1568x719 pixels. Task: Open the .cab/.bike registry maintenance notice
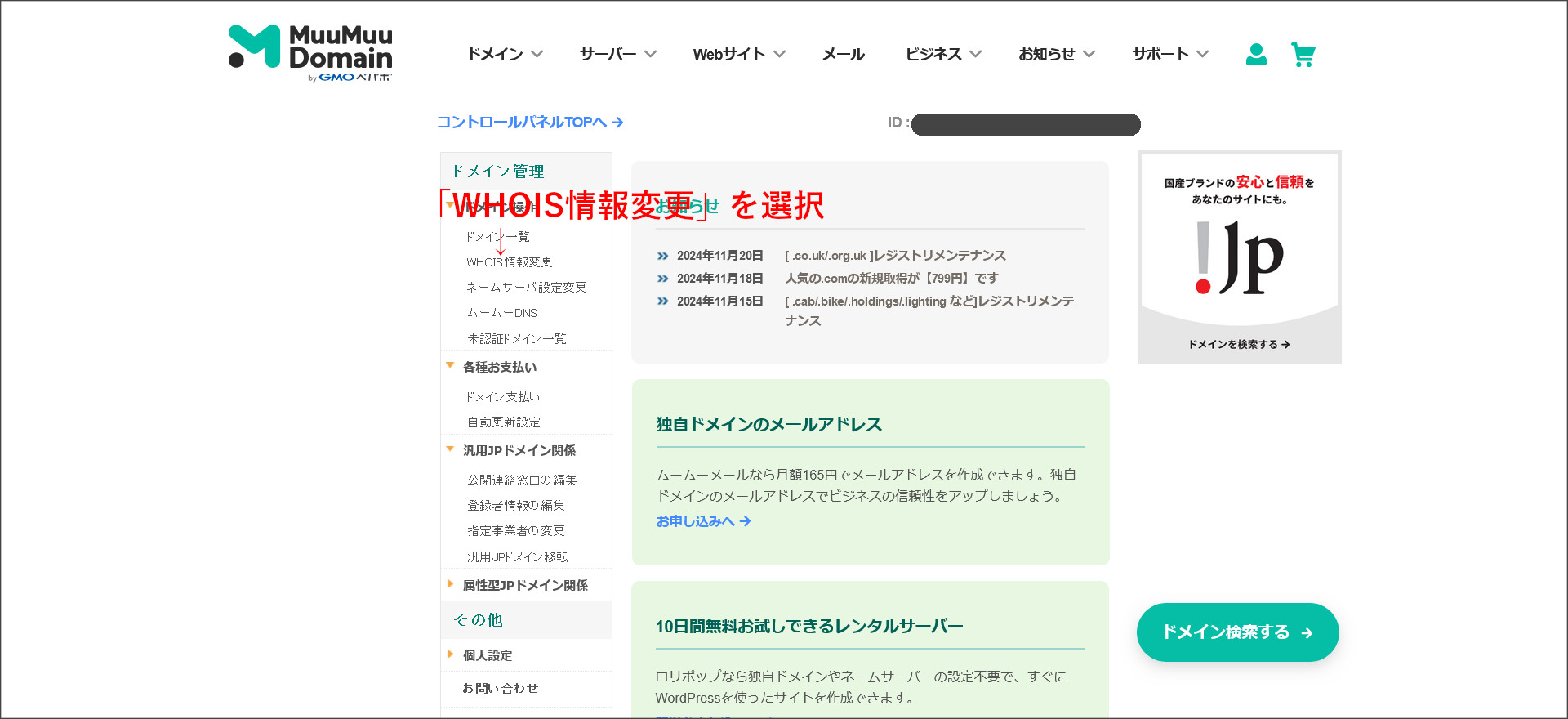click(929, 311)
